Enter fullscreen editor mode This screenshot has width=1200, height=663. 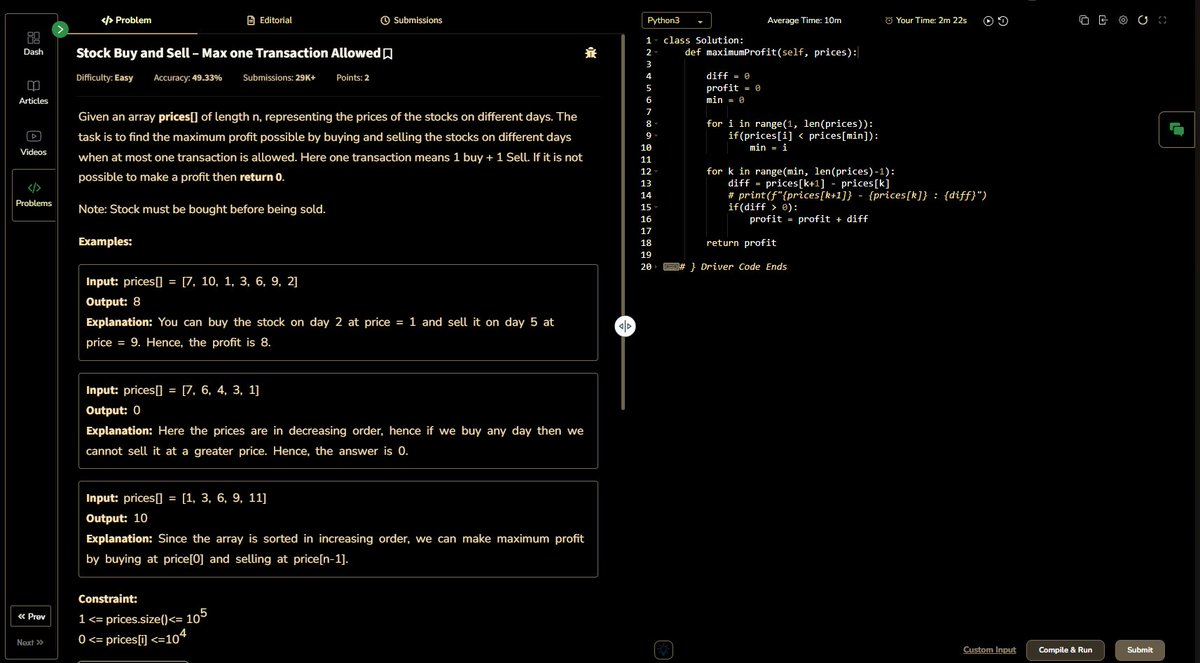pyautogui.click(x=1162, y=20)
